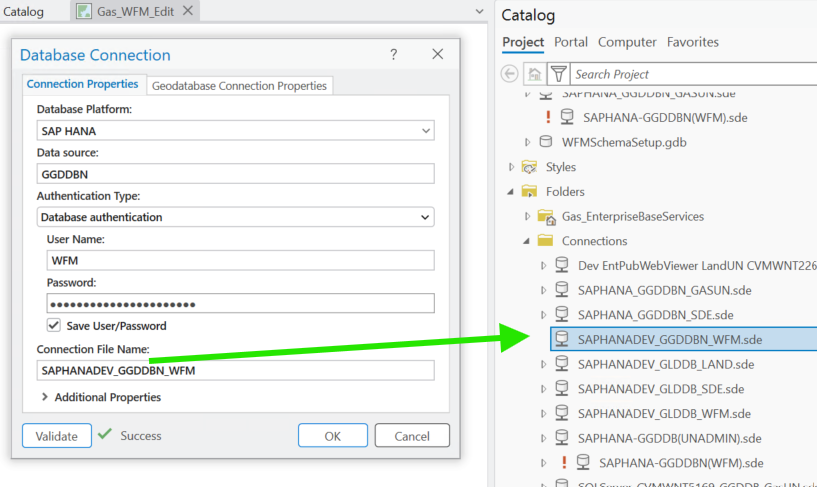Screen dimensions: 817x487
Task: Click the Data source field
Action: coord(235,173)
